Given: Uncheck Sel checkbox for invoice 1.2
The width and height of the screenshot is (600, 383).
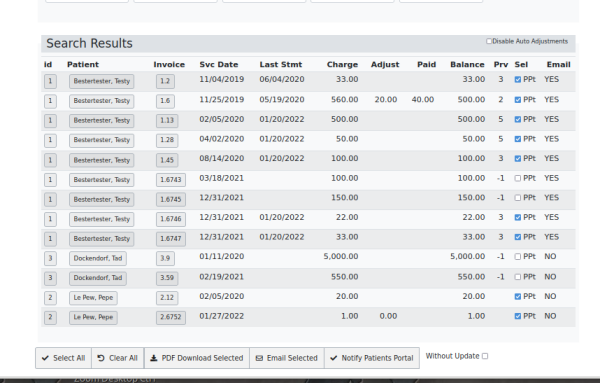Looking at the screenshot, I should (x=518, y=80).
